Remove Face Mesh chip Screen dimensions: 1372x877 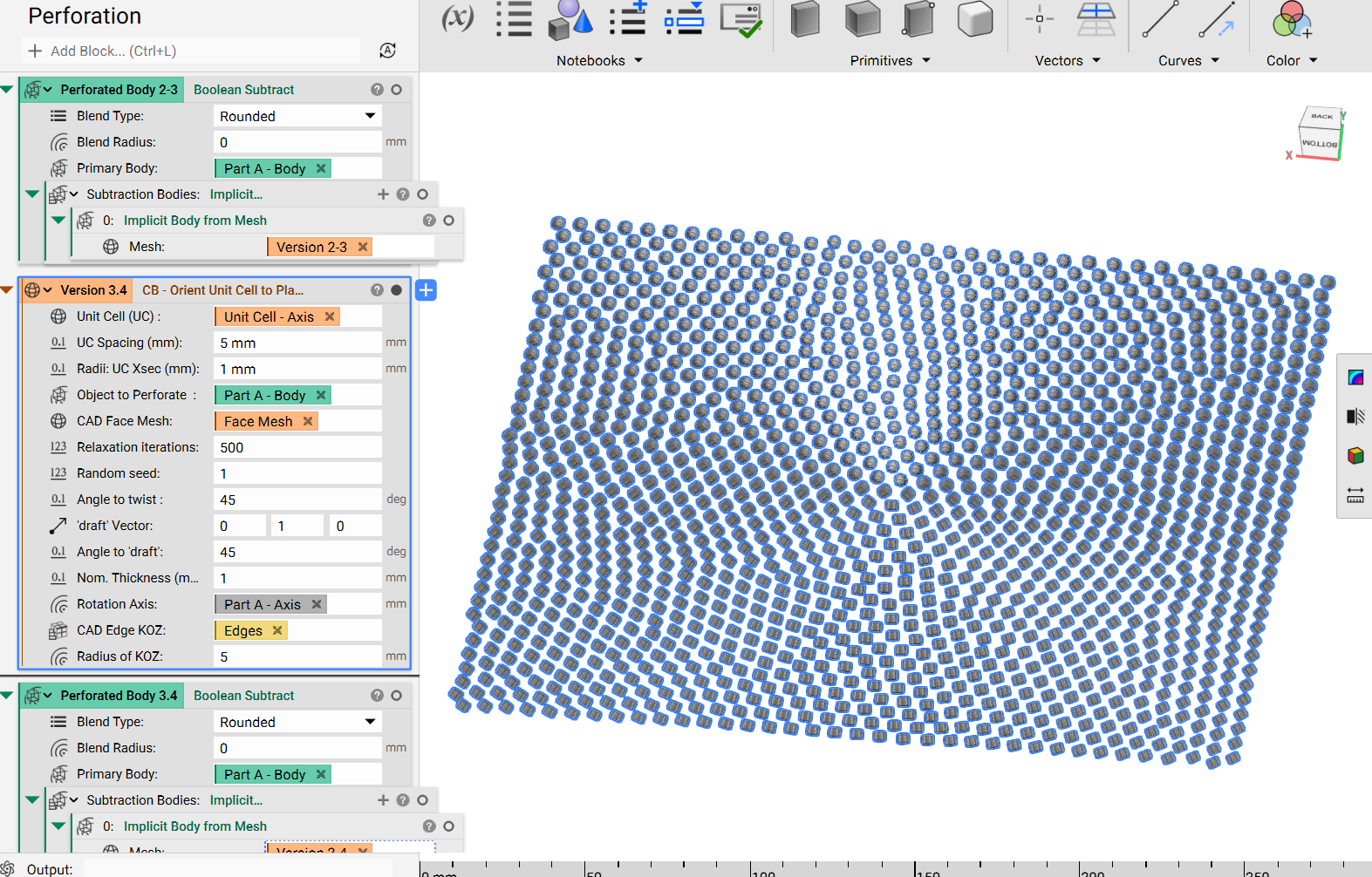tap(308, 421)
